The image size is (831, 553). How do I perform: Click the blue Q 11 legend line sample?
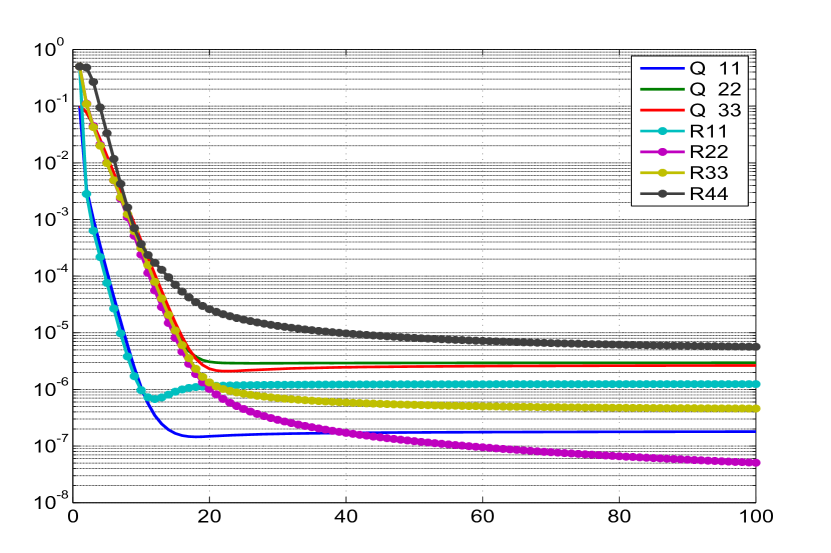pyautogui.click(x=662, y=68)
